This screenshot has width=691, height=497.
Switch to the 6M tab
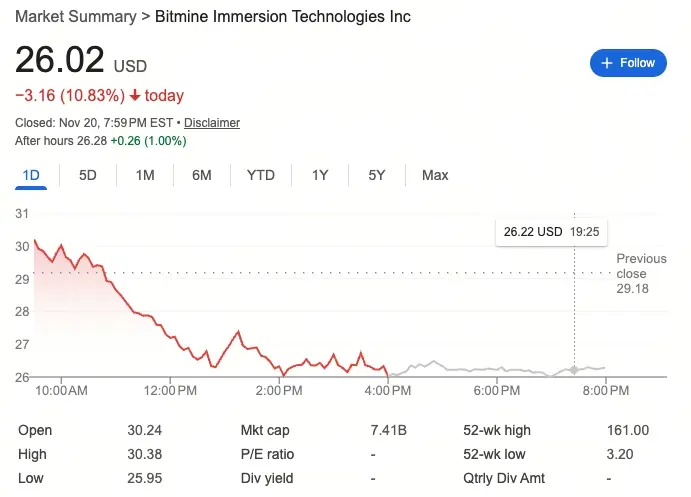coord(202,176)
